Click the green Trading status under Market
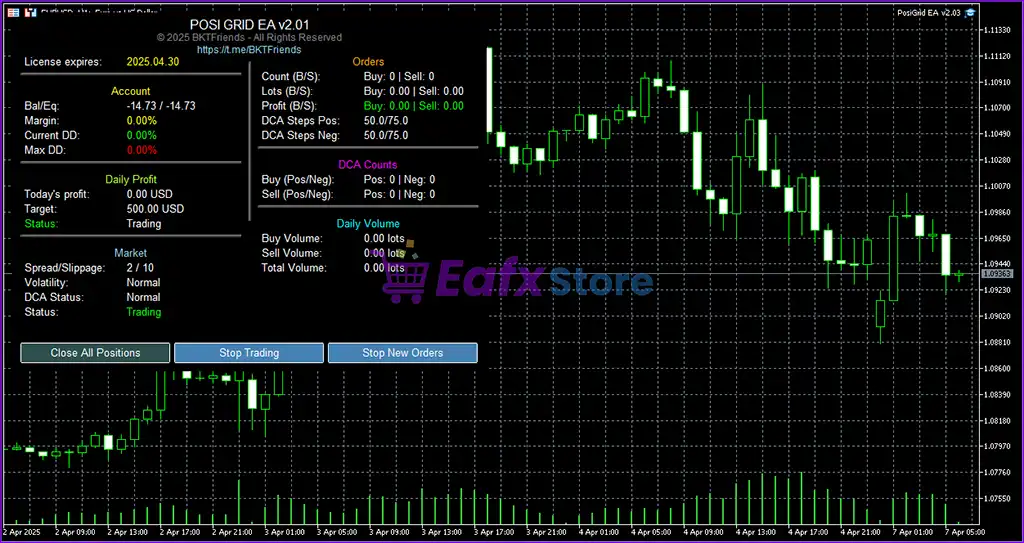 point(143,312)
